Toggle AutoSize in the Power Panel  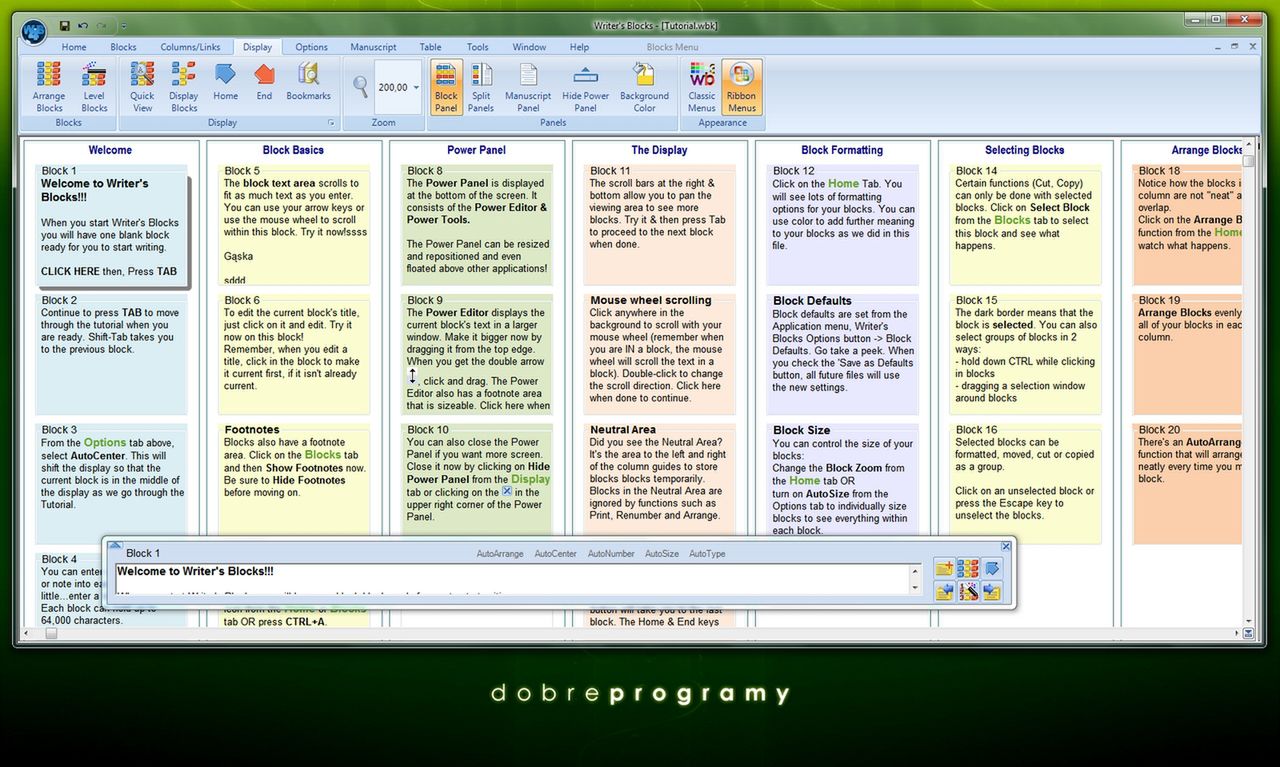662,553
